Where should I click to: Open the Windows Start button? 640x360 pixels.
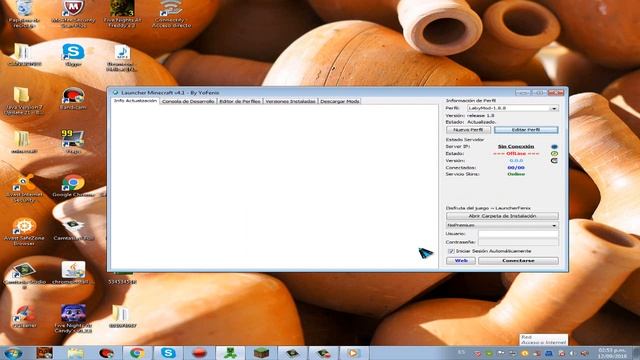14,353
